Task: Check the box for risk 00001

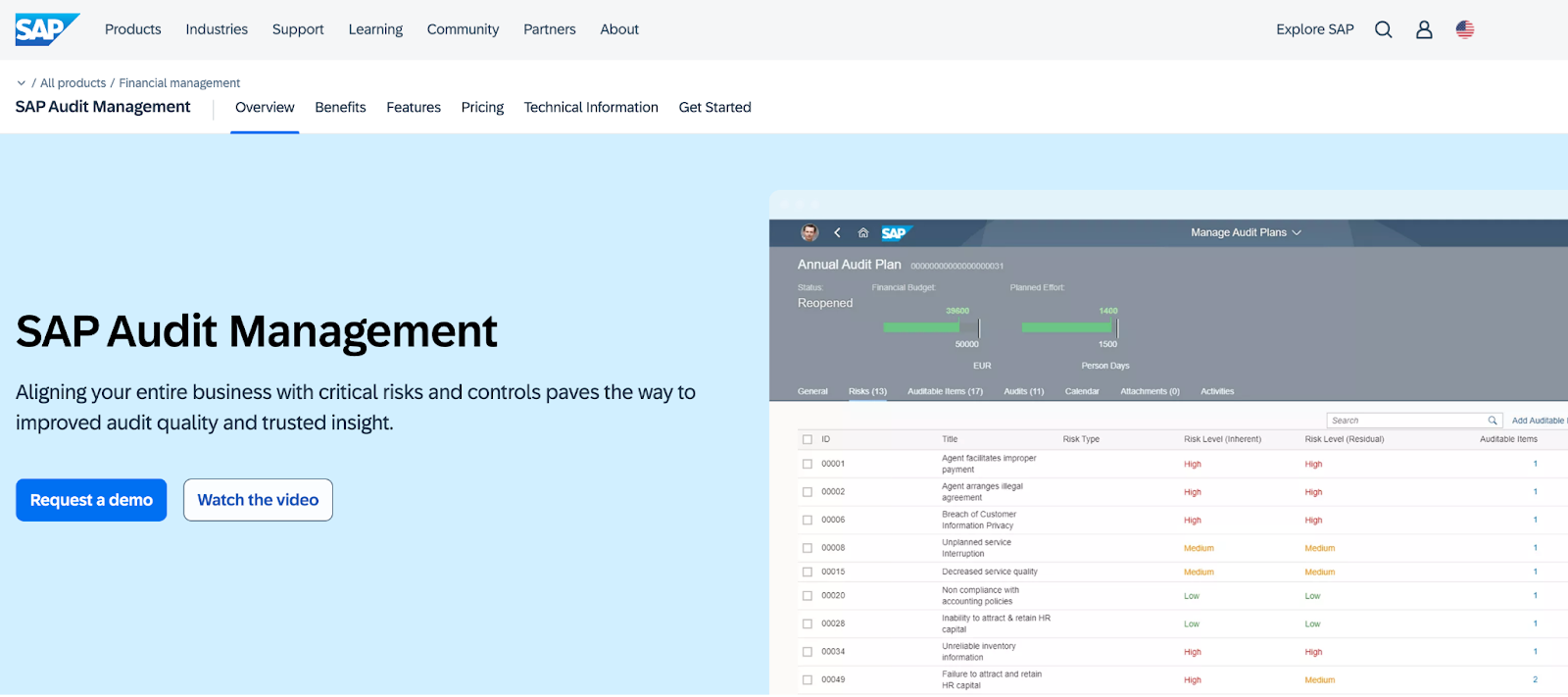Action: 808,464
